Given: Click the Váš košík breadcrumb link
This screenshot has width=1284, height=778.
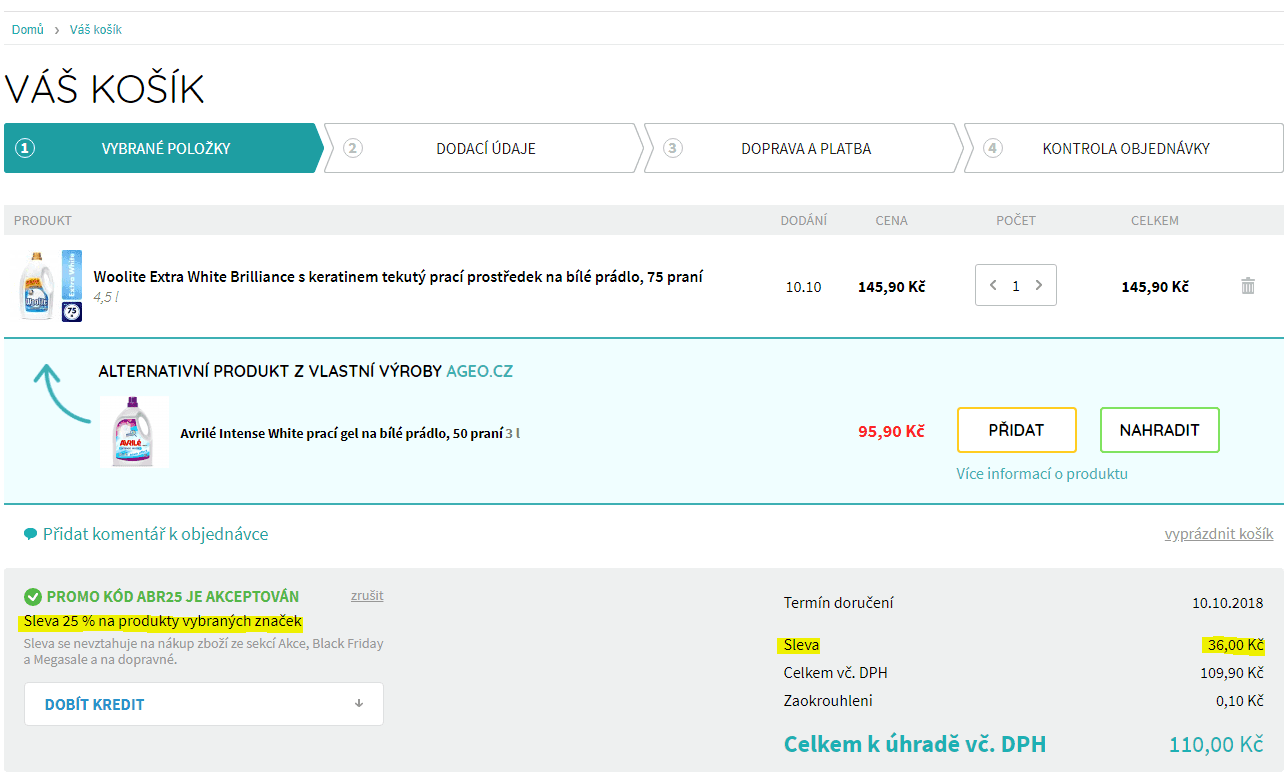Looking at the screenshot, I should tap(96, 30).
